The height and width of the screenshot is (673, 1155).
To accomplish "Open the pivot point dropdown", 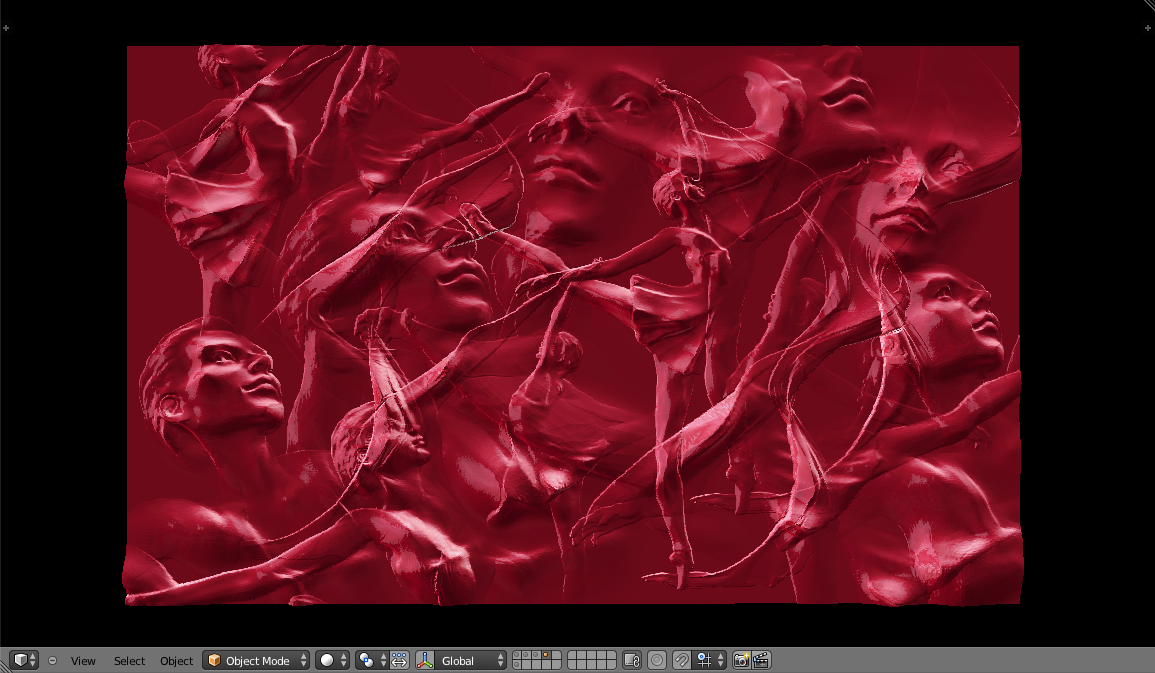I will point(372,660).
